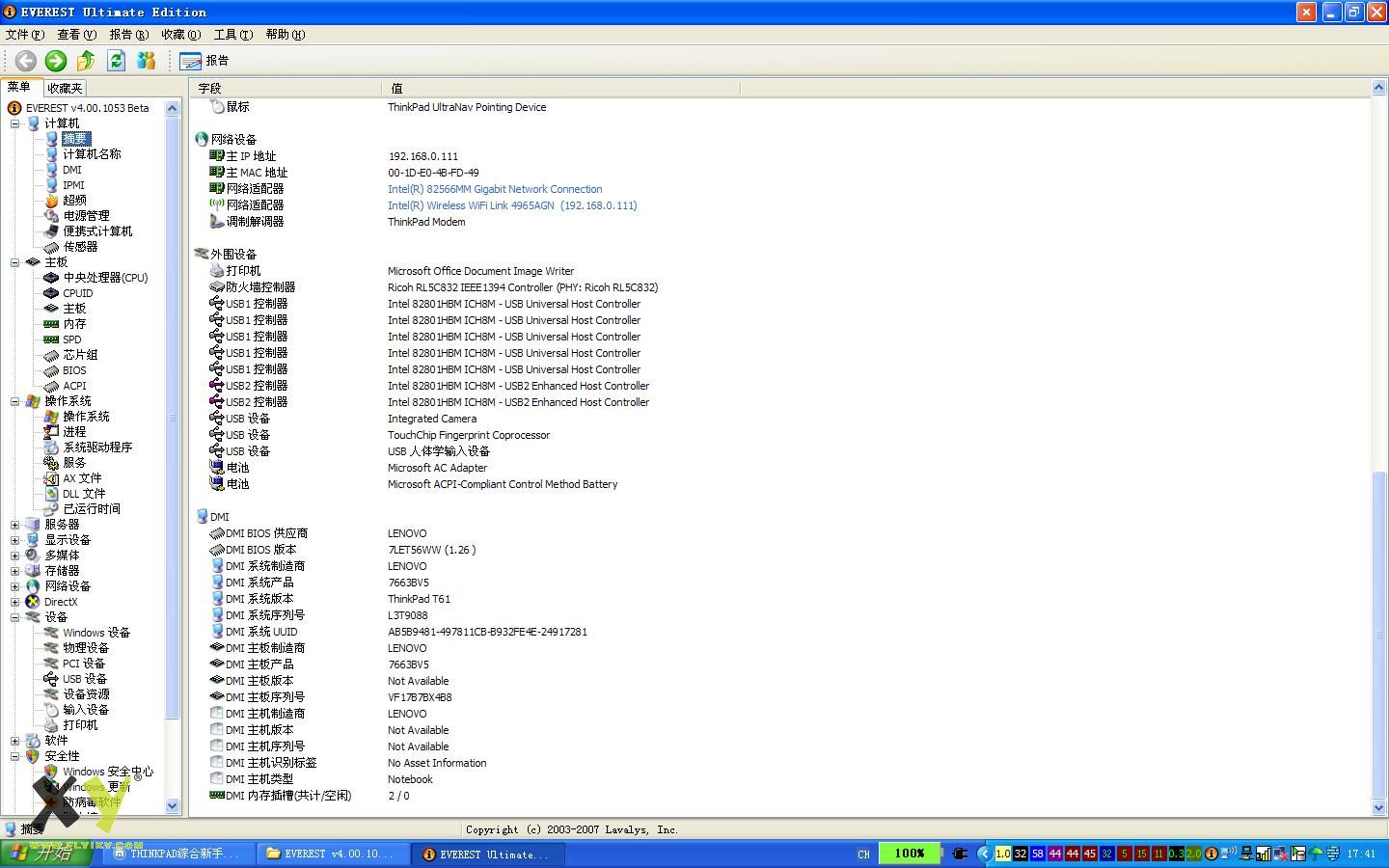Collapse the 计算机 tree node
The height and width of the screenshot is (868, 1389).
click(15, 123)
